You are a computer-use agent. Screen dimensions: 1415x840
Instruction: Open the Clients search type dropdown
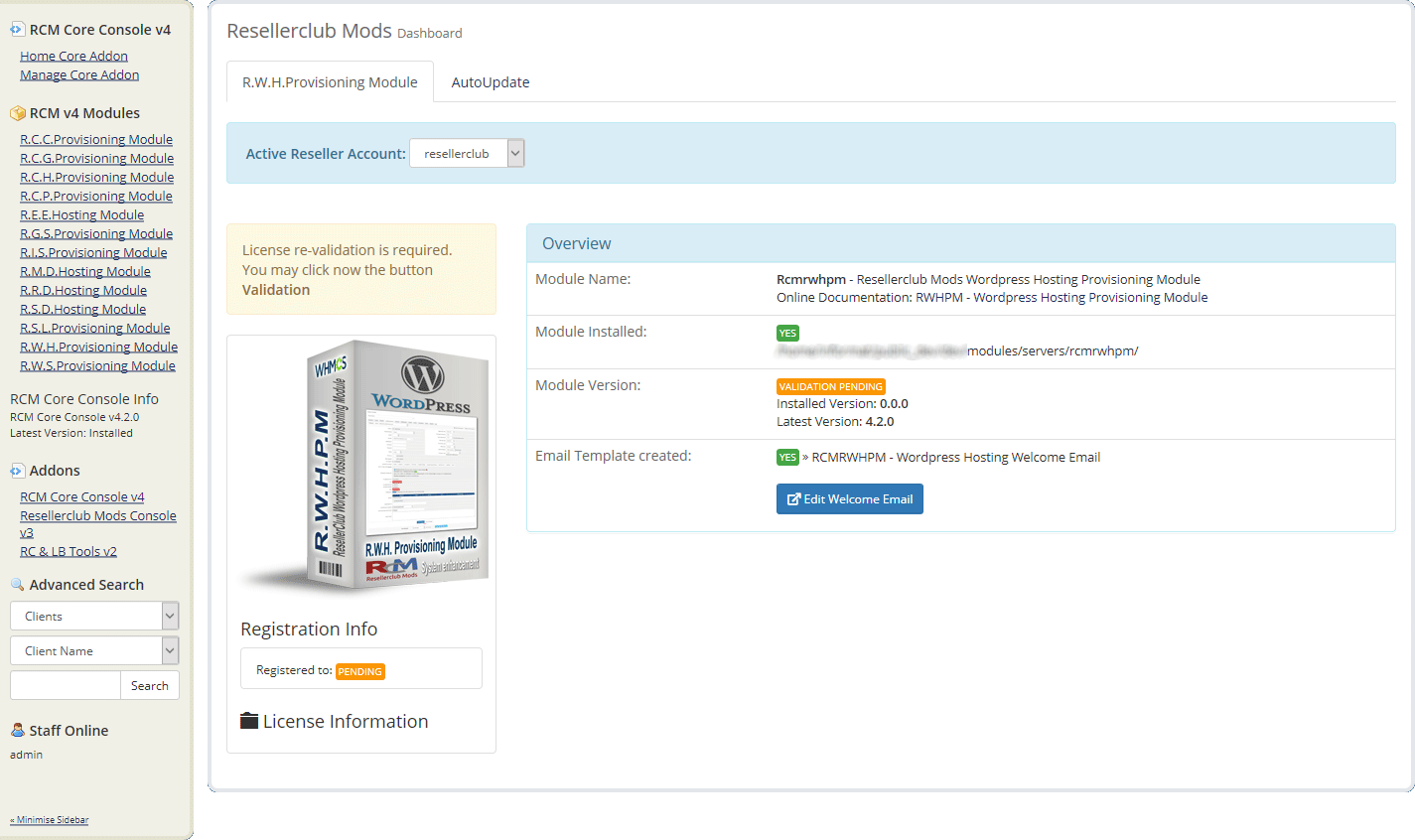click(x=94, y=616)
